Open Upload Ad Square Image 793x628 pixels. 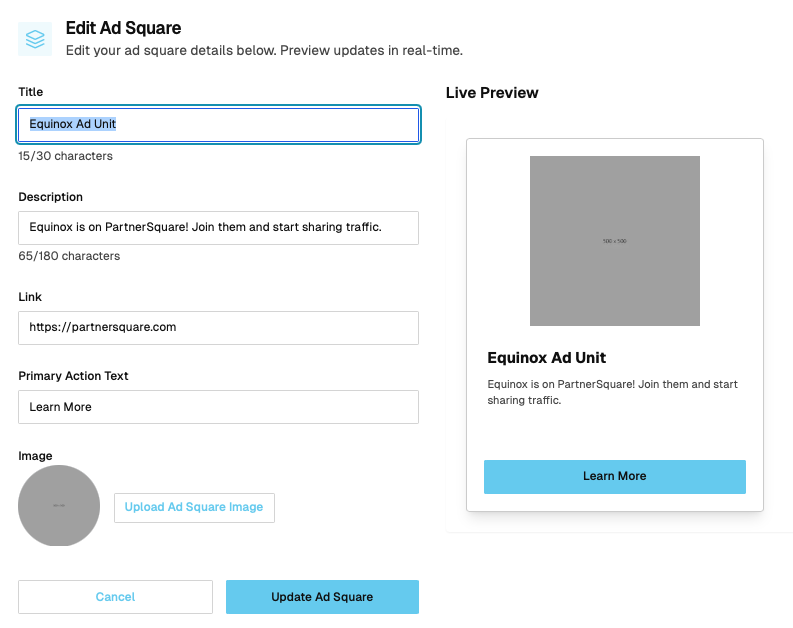click(194, 508)
